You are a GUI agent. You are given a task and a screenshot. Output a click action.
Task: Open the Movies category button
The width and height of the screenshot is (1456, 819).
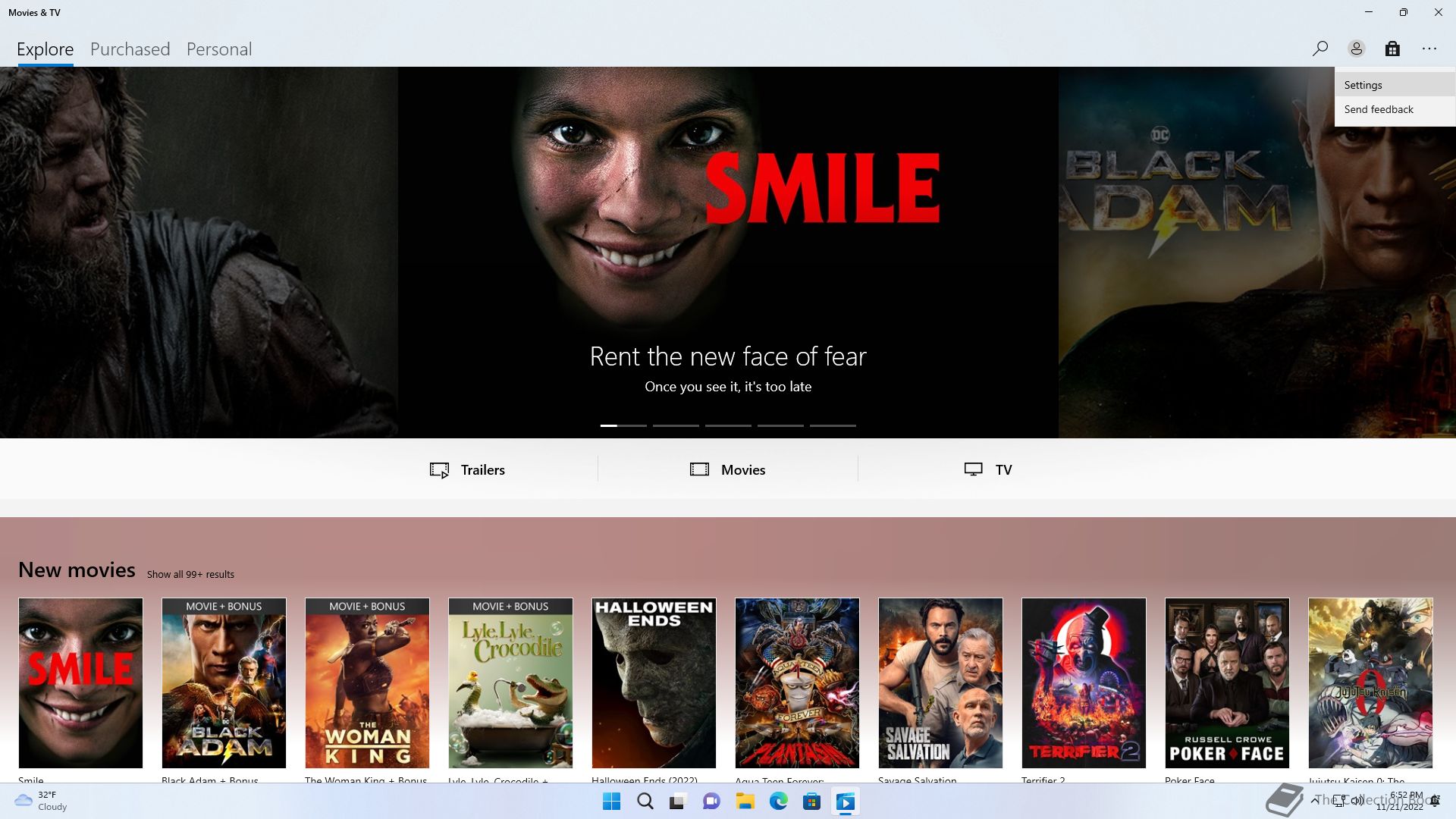pos(727,469)
